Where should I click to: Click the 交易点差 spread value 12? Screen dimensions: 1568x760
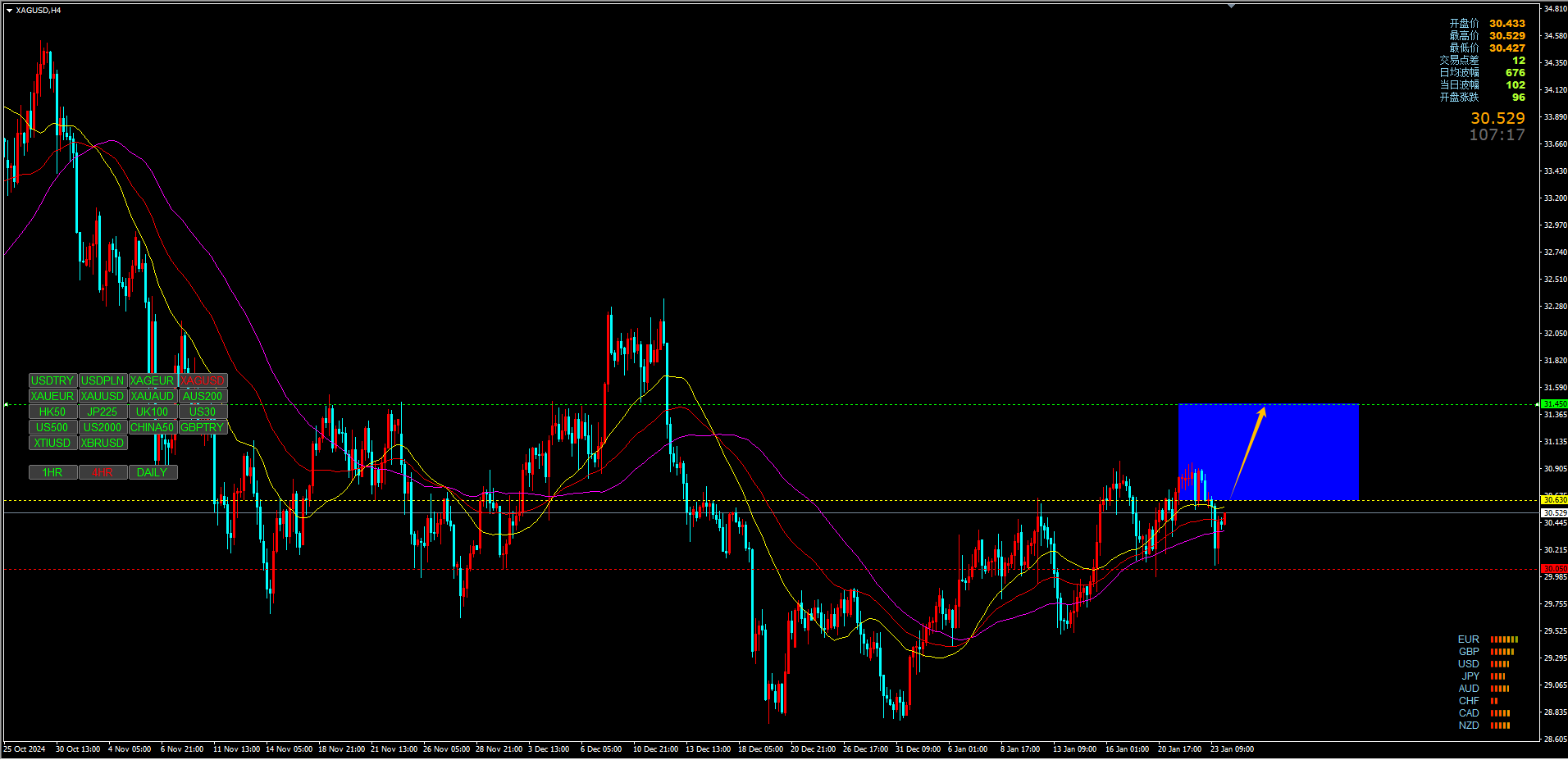1519,61
